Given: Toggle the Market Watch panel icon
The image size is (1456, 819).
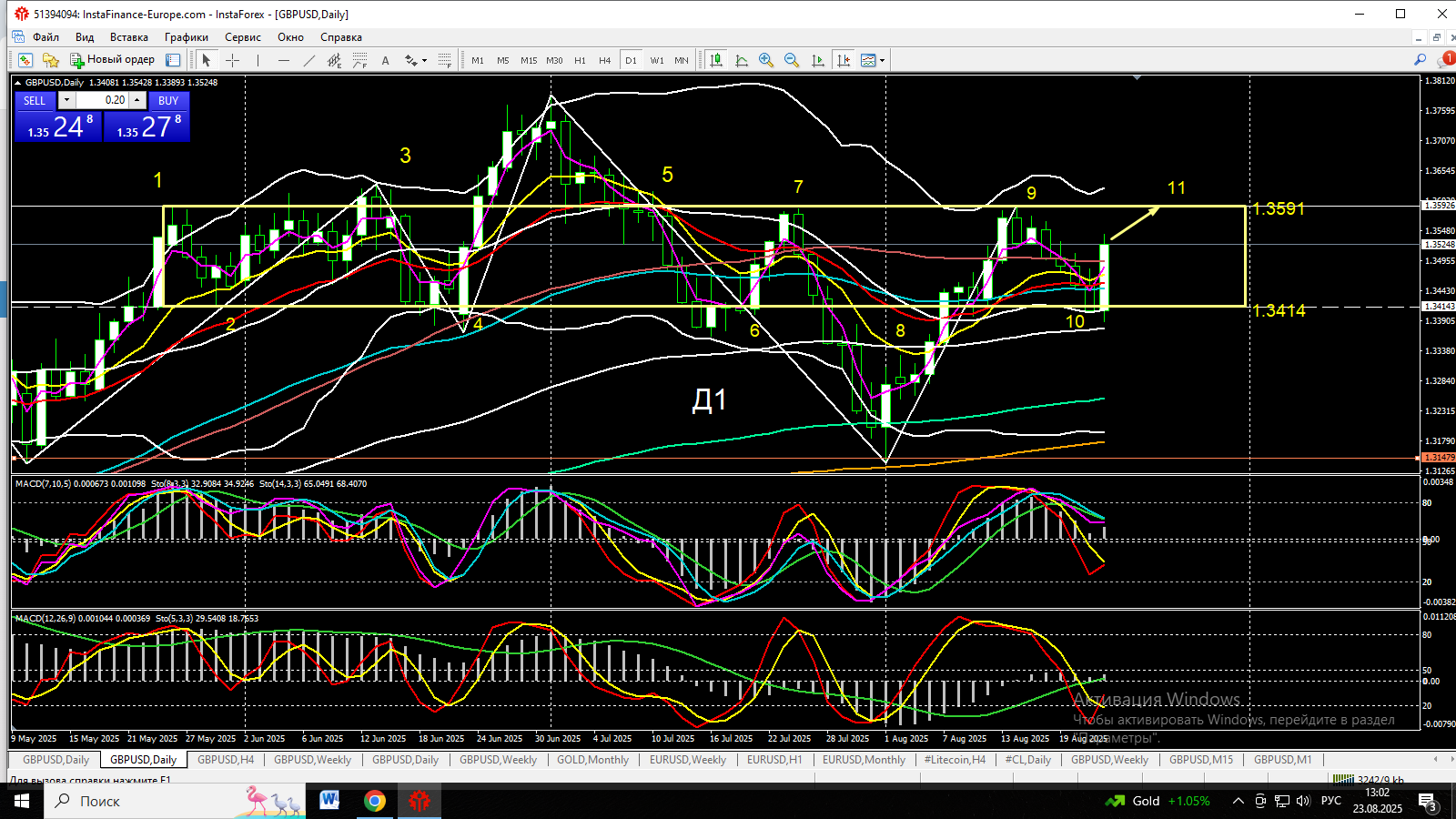Looking at the screenshot, I should coord(173,60).
